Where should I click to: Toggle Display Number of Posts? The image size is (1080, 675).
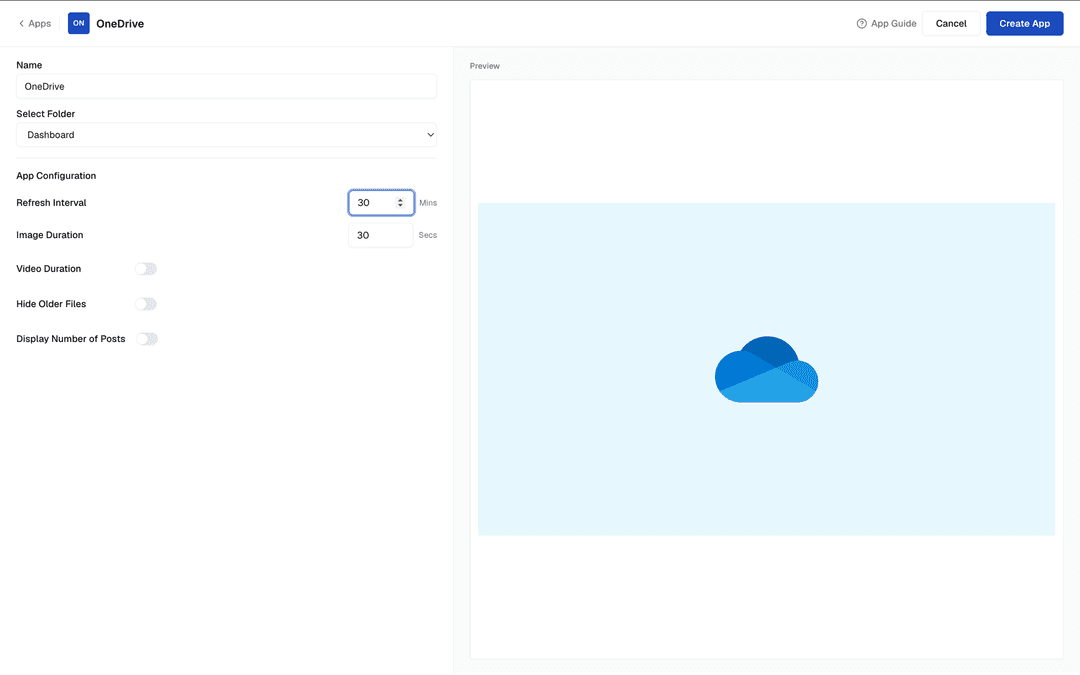(147, 339)
